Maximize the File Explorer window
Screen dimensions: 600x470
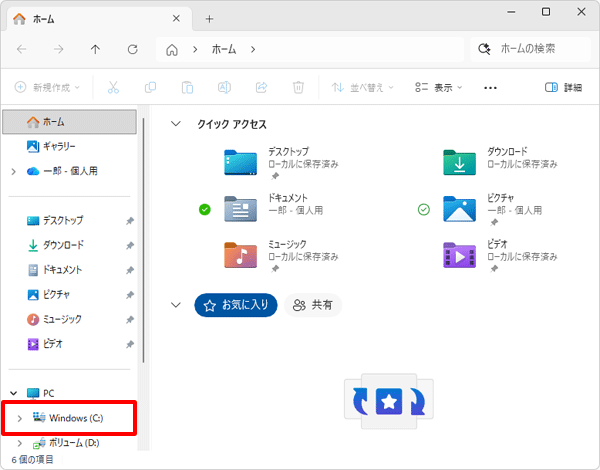pos(546,12)
